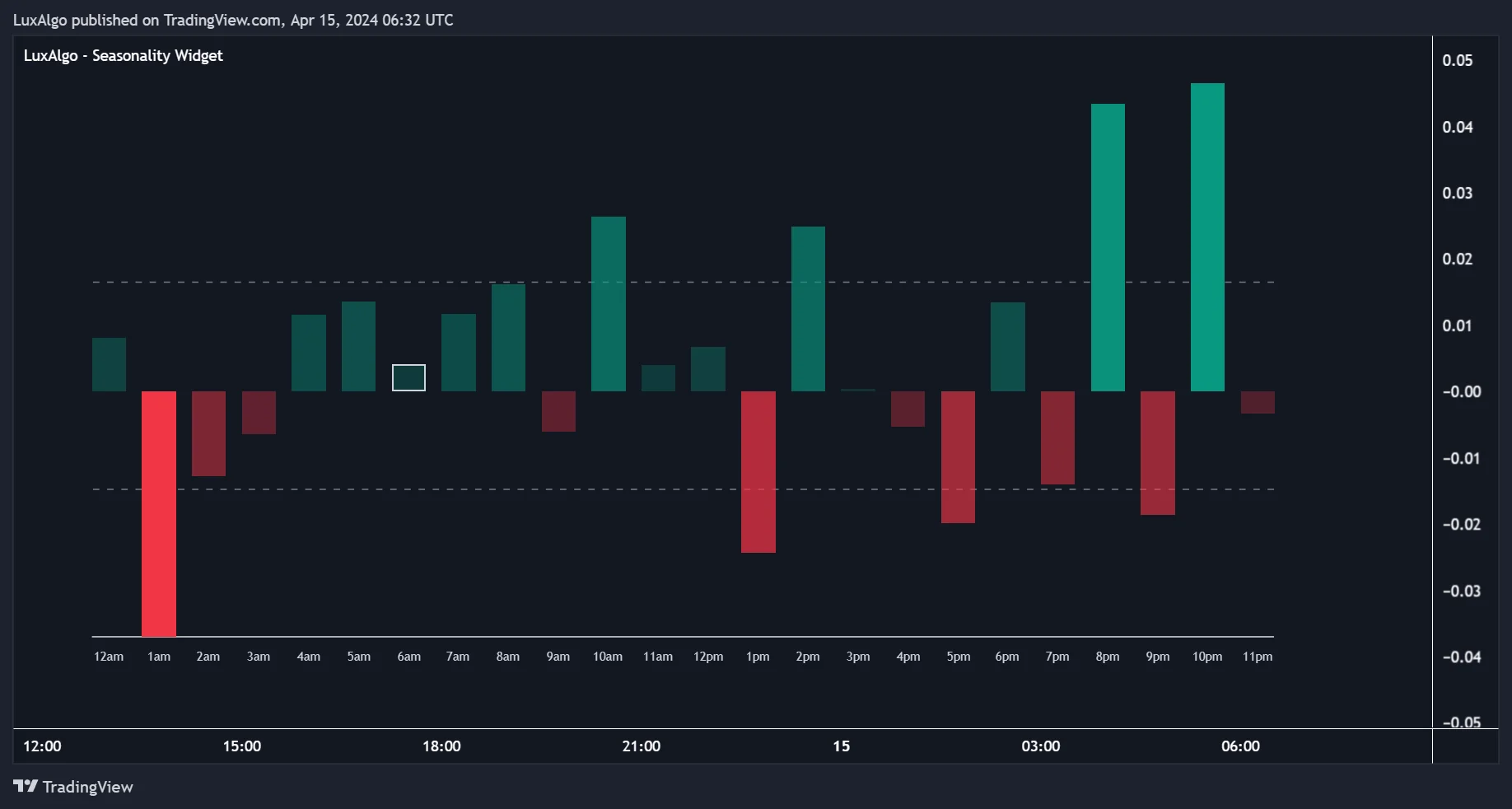Click the 15:00 time axis label
Image resolution: width=1512 pixels, height=809 pixels.
(242, 746)
